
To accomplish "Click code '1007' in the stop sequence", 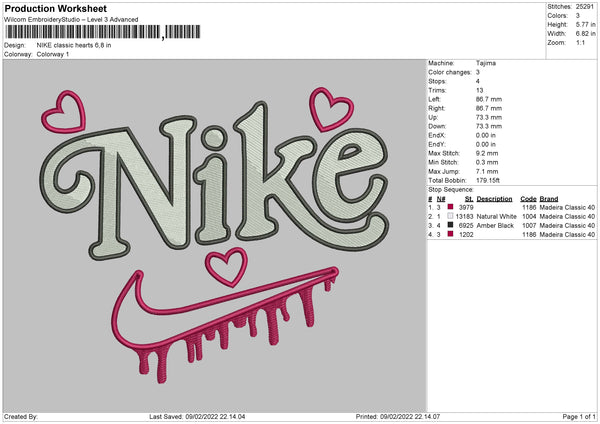I will coord(529,225).
